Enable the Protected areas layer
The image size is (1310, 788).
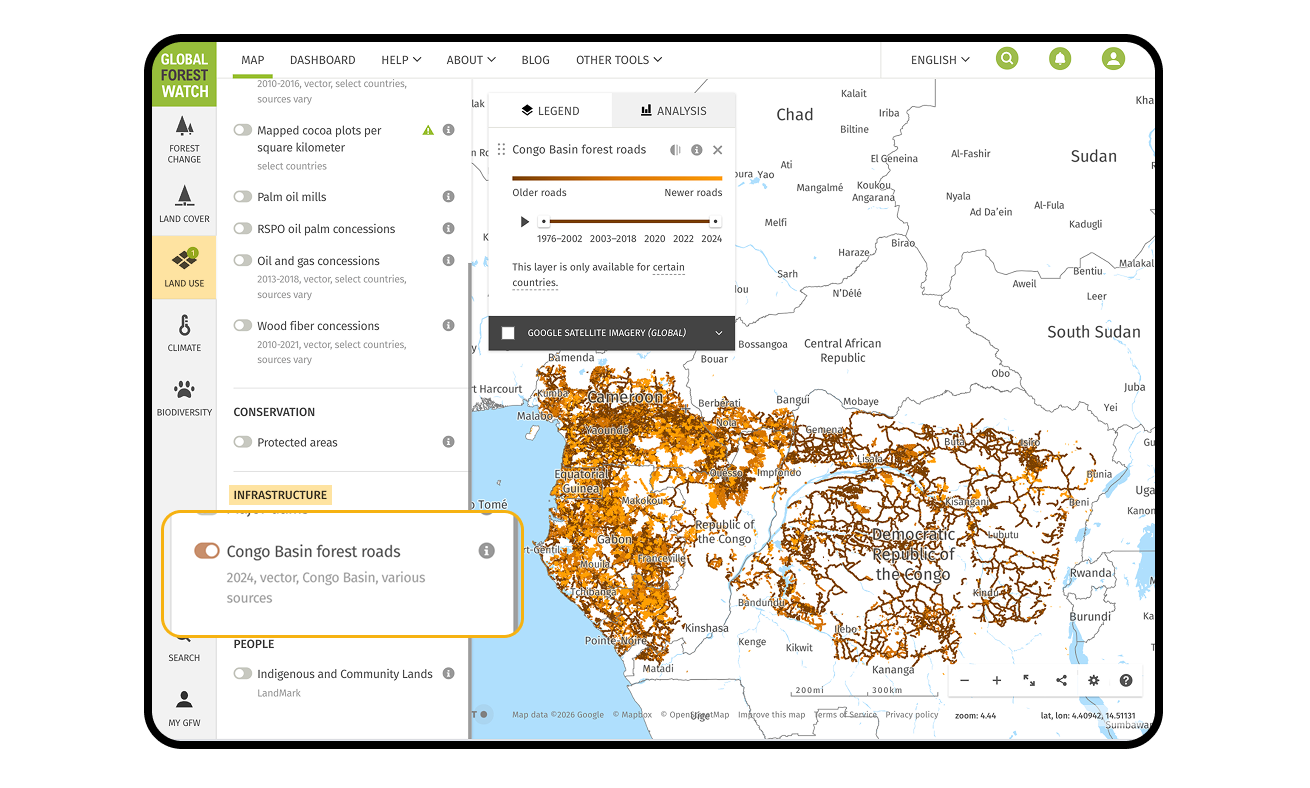pyautogui.click(x=242, y=442)
